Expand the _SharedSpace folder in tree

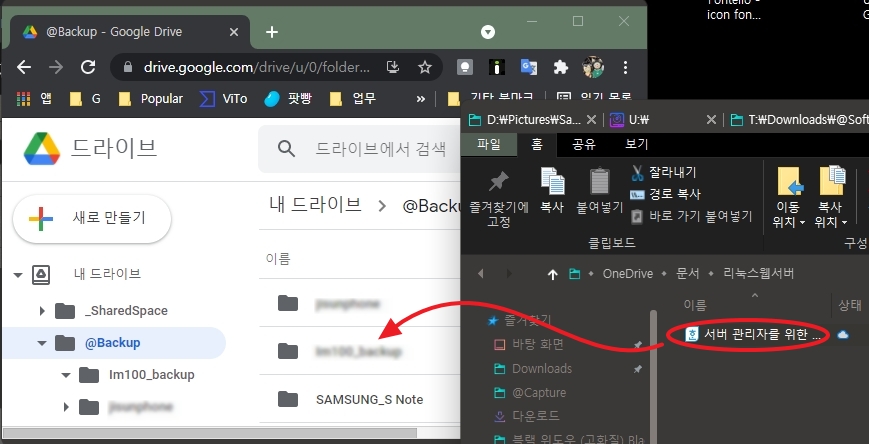click(x=42, y=311)
